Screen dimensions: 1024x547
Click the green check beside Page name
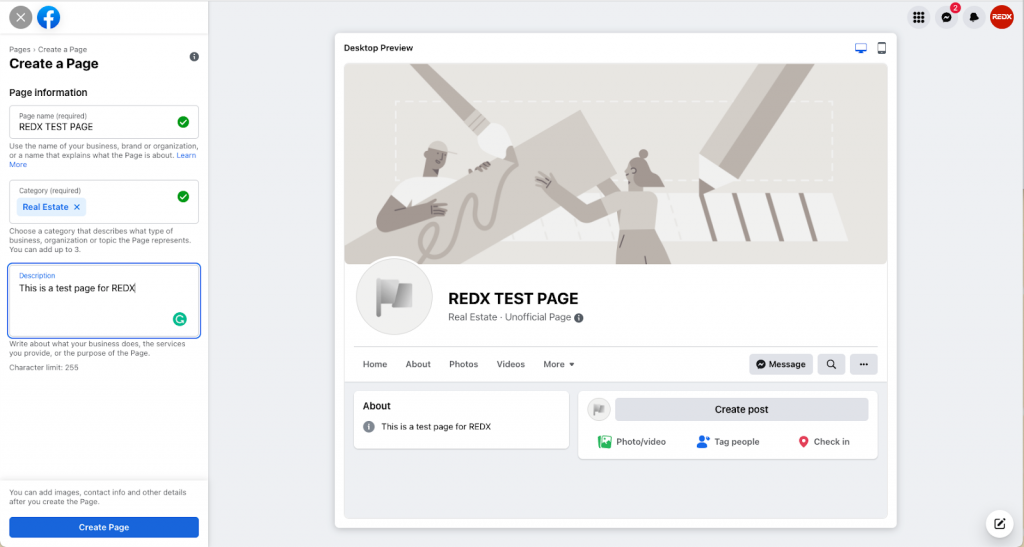pos(184,122)
